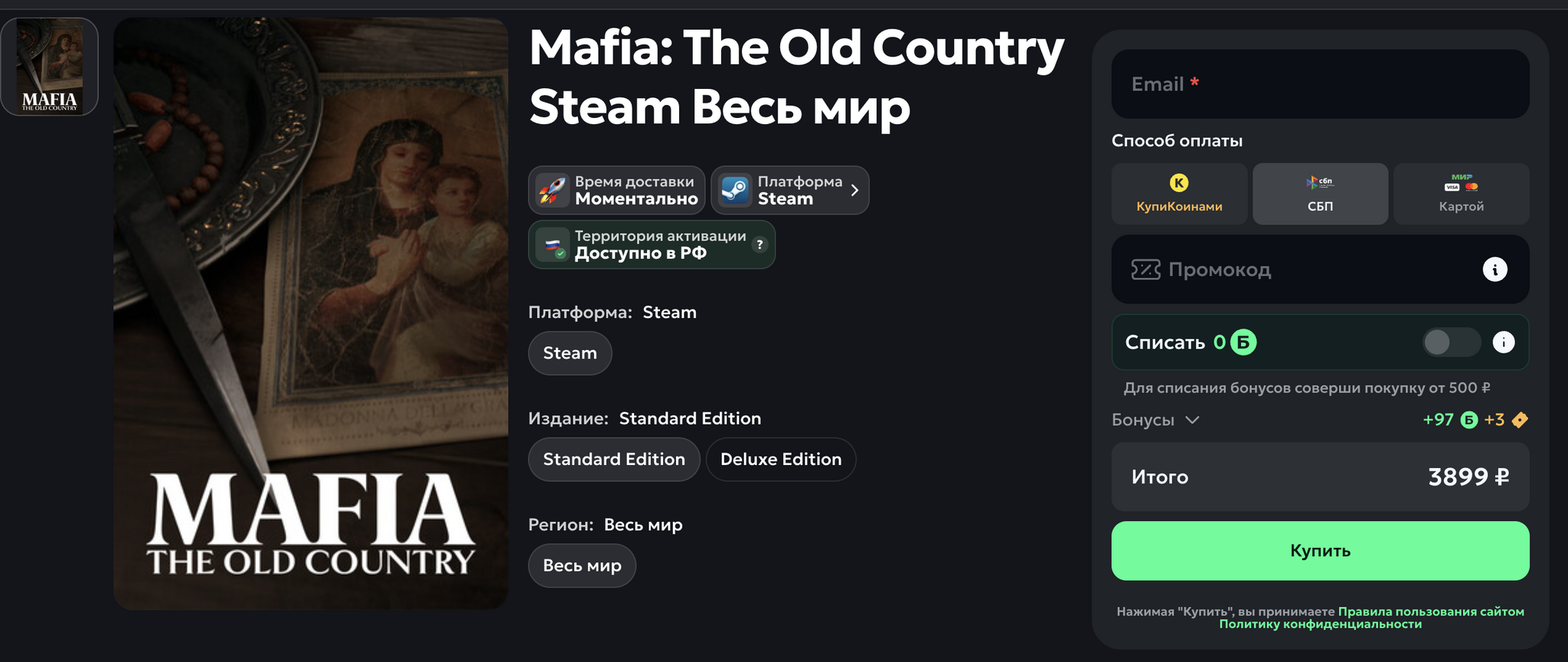The width and height of the screenshot is (1568, 662).
Task: Expand the Бонусы details chevron
Action: pos(1192,420)
